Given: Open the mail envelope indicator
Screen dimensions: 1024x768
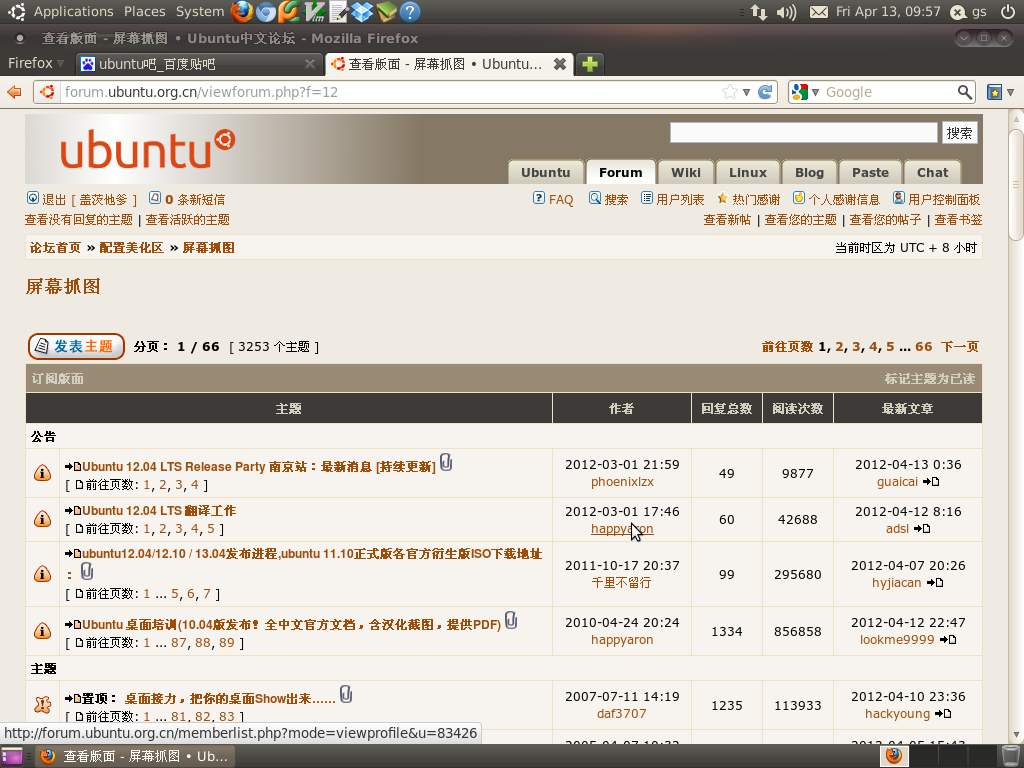Looking at the screenshot, I should pyautogui.click(x=818, y=12).
